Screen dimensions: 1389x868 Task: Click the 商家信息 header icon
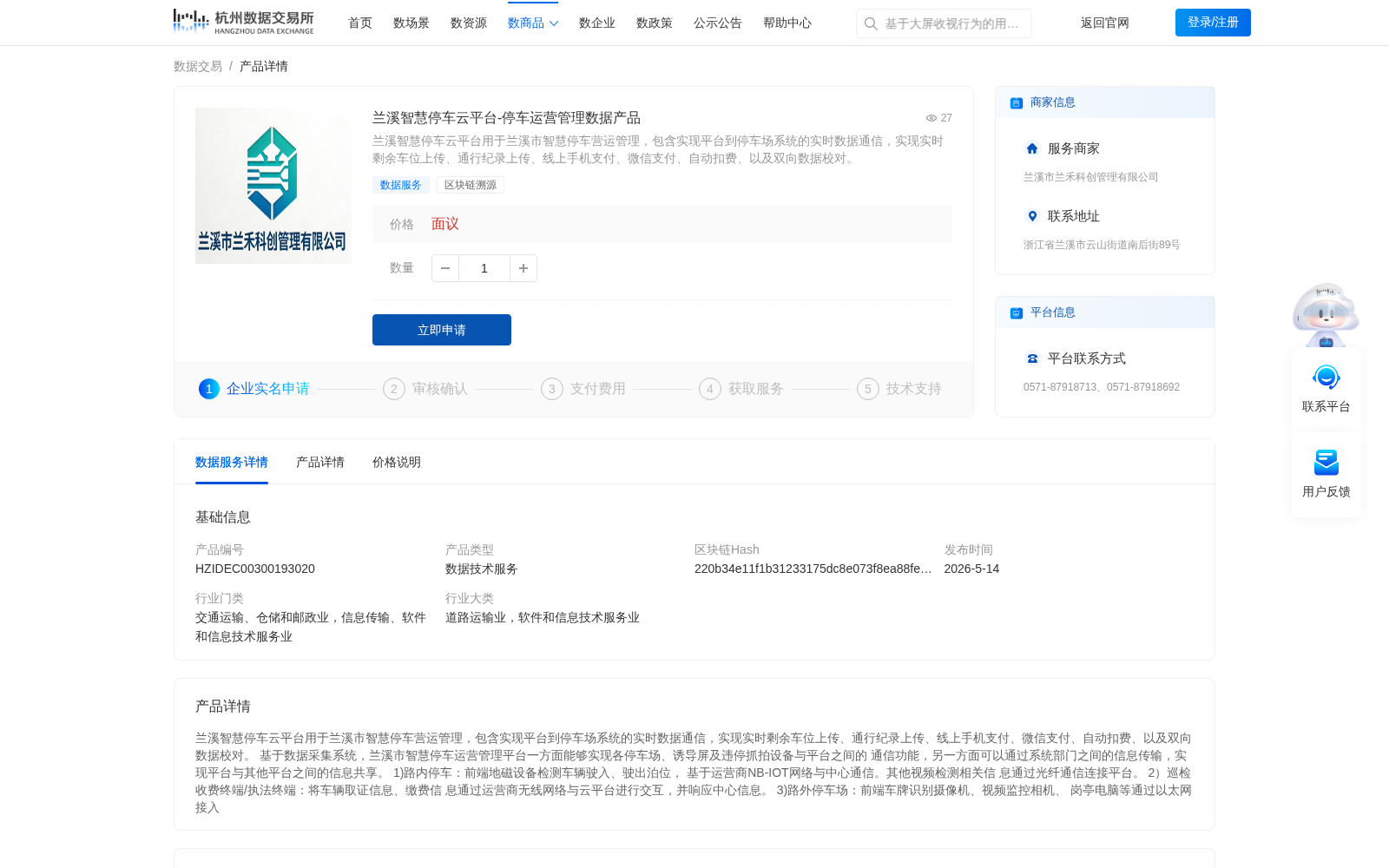point(1017,103)
